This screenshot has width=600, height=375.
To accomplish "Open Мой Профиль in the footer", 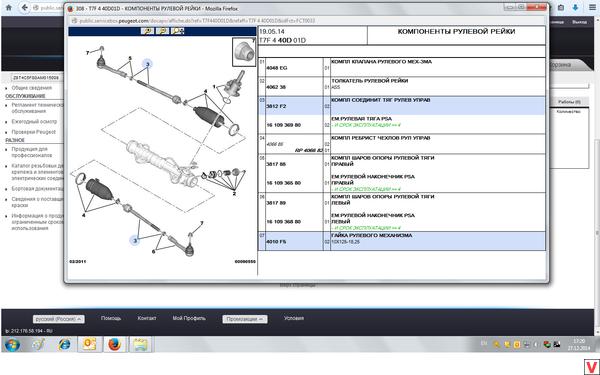I will tap(189, 318).
